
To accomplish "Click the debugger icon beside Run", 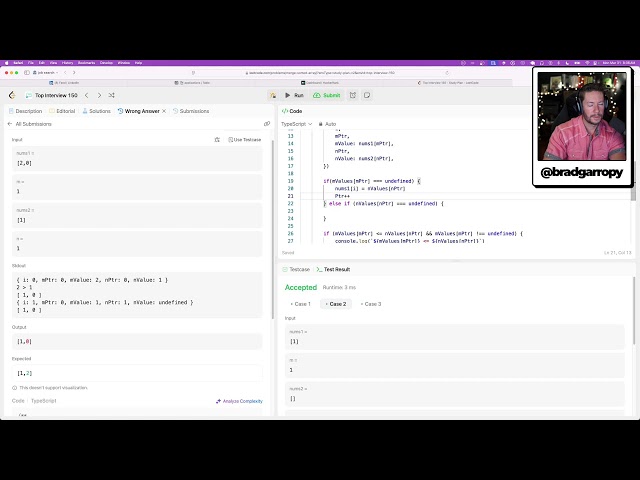I will 273,95.
